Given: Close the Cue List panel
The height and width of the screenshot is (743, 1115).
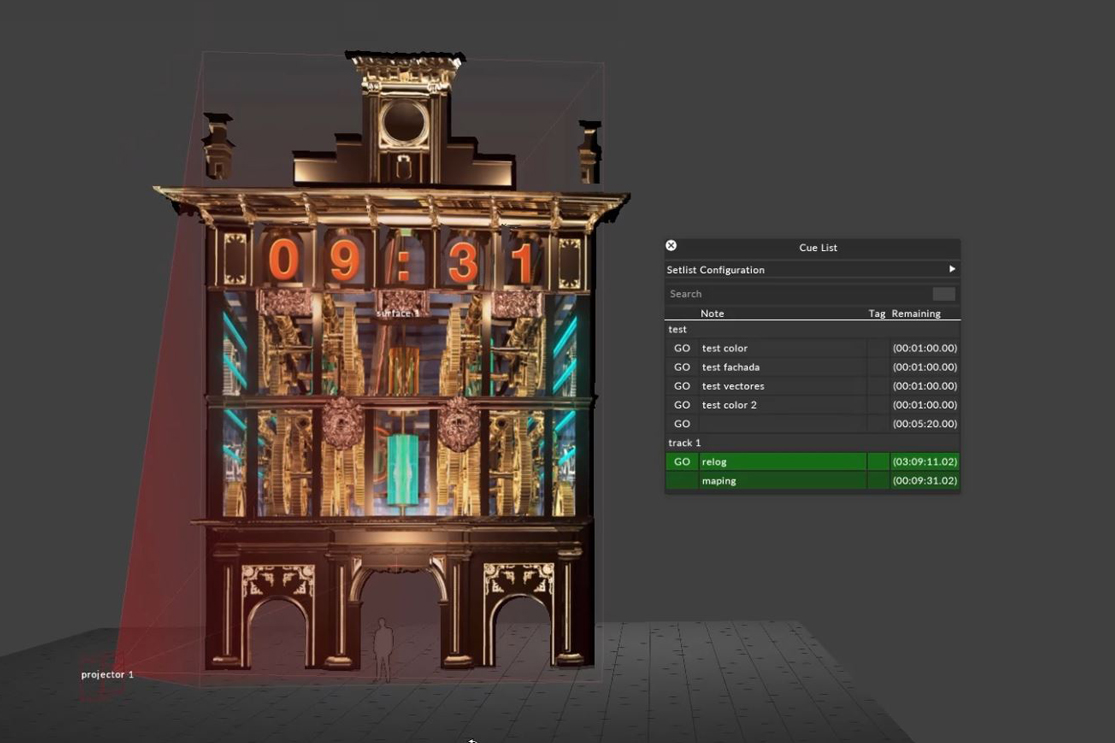Looking at the screenshot, I should [671, 246].
